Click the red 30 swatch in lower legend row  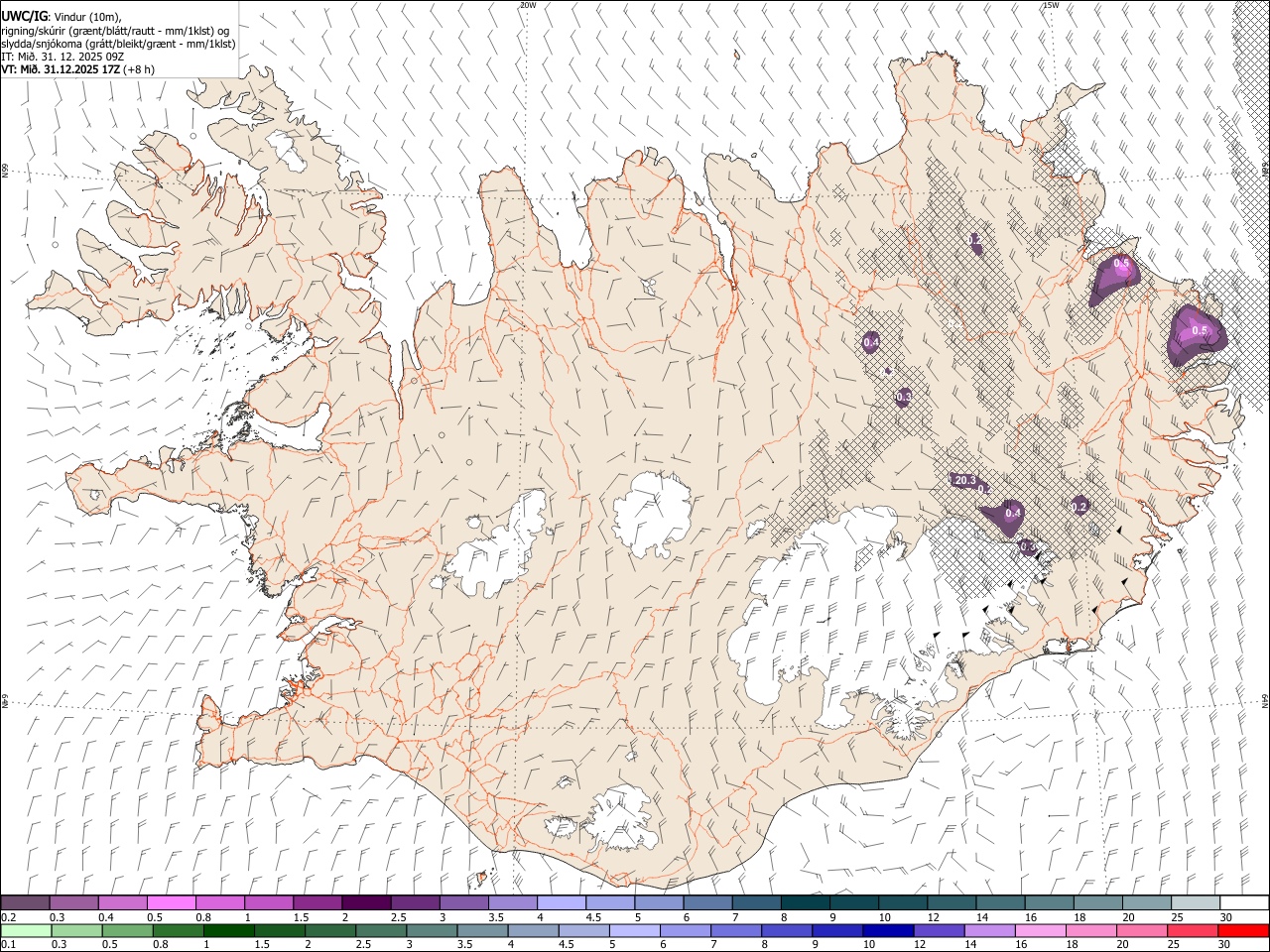(x=1244, y=930)
